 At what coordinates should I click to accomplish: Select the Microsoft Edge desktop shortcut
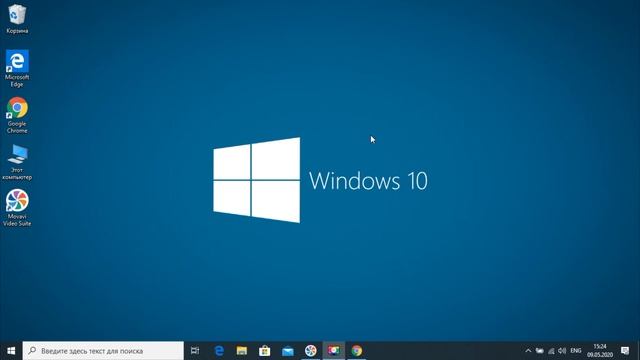(x=17, y=69)
